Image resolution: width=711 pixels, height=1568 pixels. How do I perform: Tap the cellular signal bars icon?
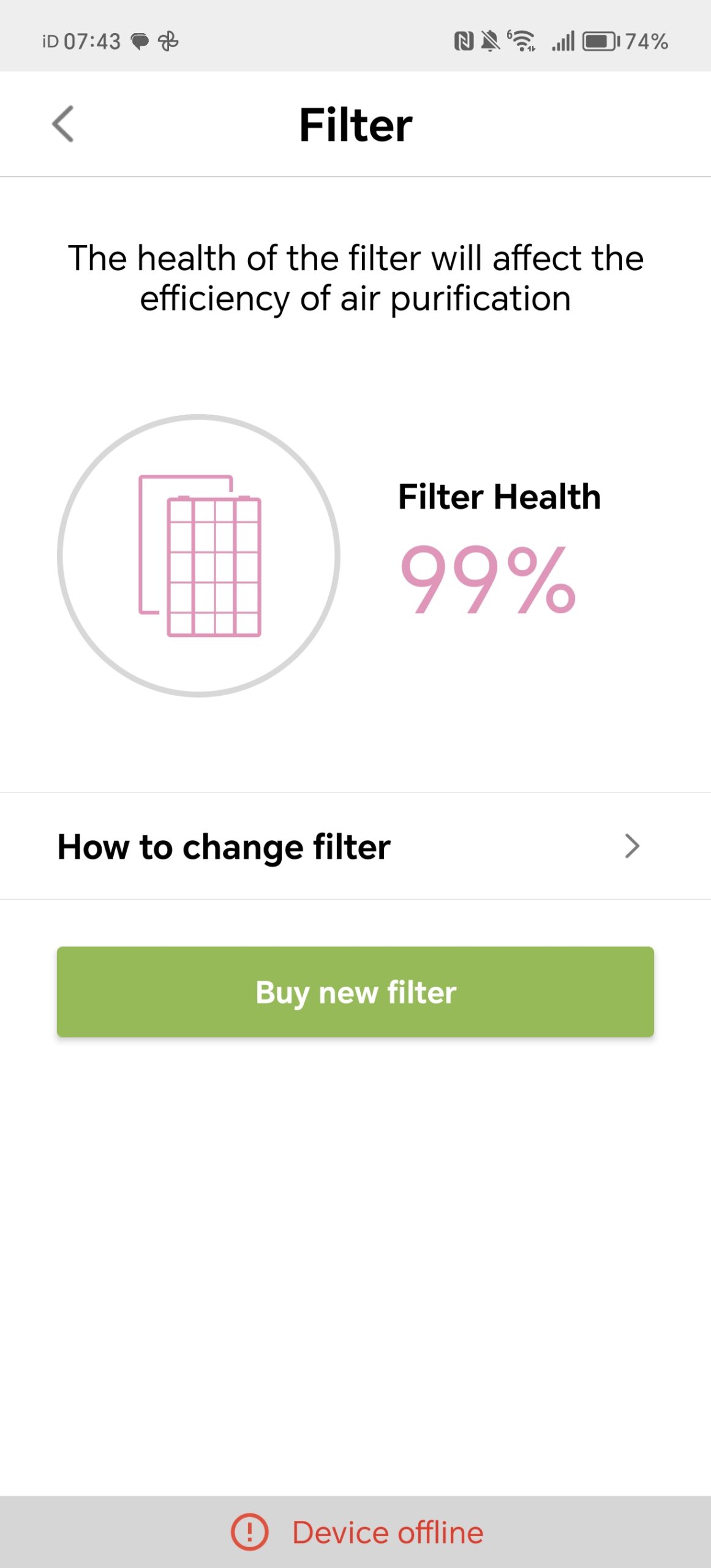[x=563, y=41]
